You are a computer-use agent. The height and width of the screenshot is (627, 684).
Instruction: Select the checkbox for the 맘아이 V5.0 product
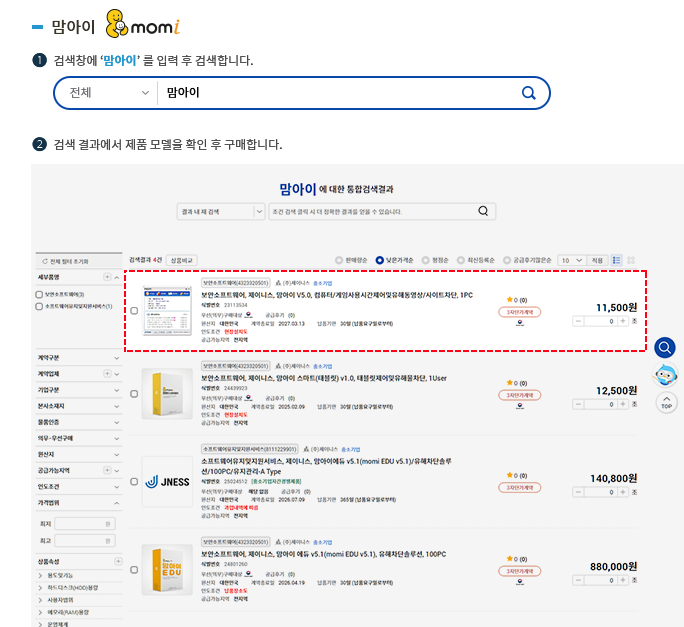[x=134, y=311]
